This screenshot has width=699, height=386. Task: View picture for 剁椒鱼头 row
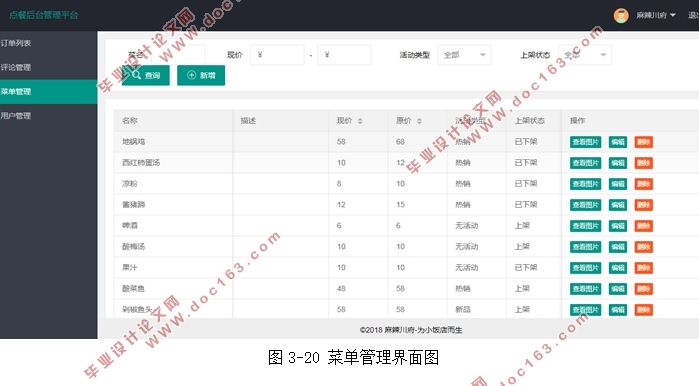point(585,310)
